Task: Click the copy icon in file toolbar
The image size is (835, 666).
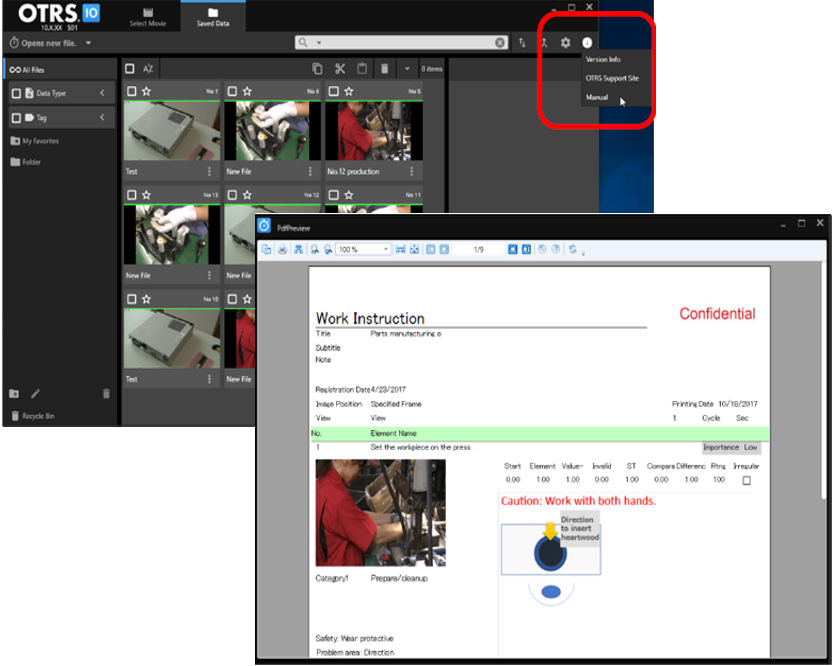Action: click(317, 69)
